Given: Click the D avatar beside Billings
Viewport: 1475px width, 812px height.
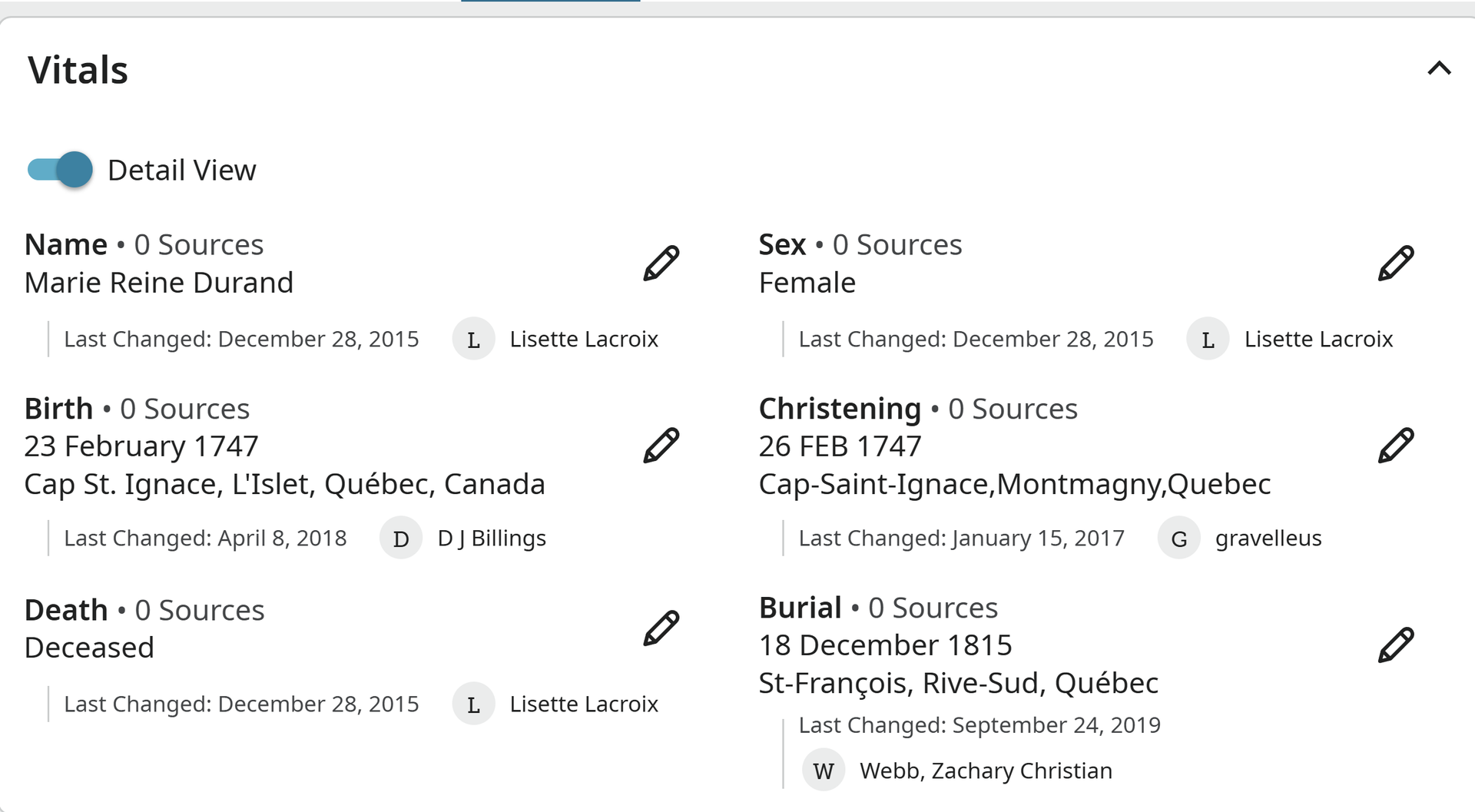Looking at the screenshot, I should [401, 538].
